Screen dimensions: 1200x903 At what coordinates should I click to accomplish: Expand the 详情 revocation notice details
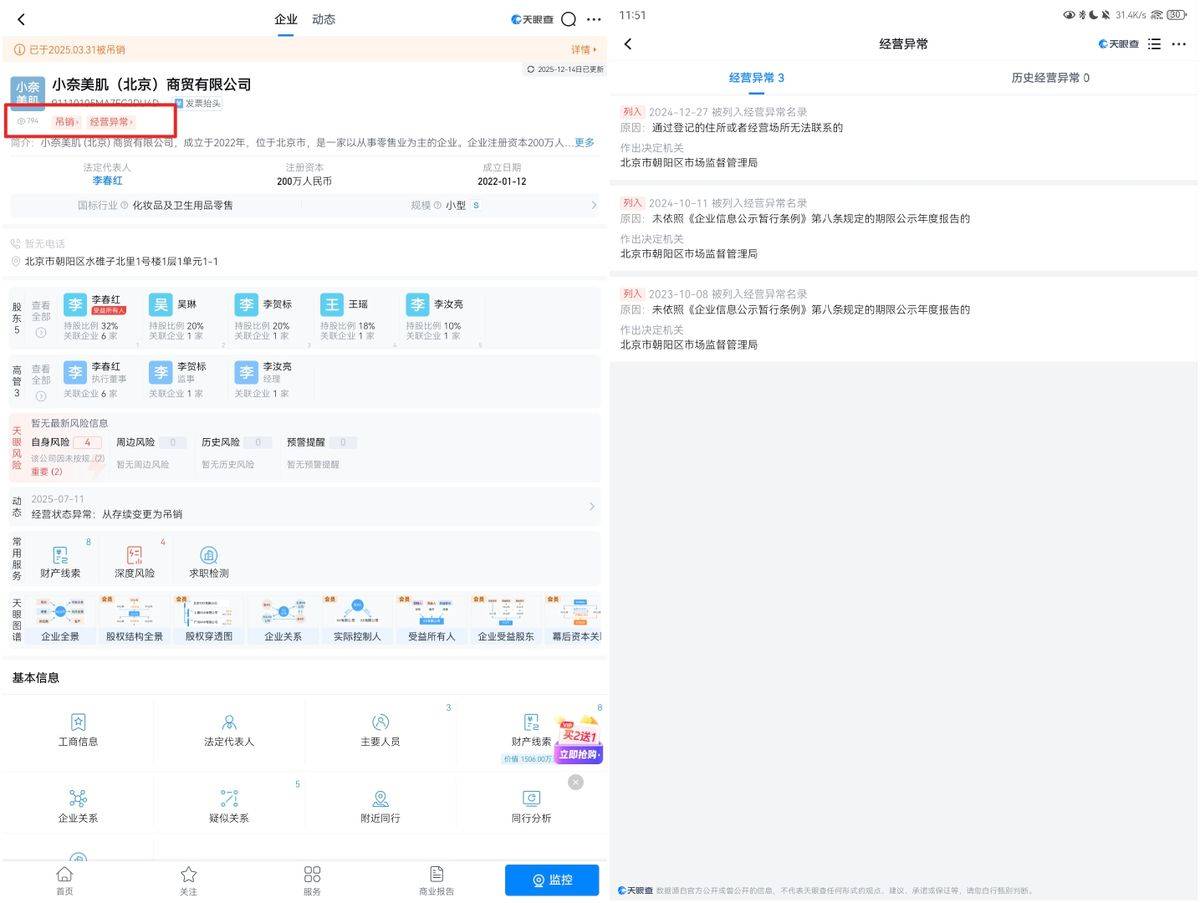(x=583, y=49)
